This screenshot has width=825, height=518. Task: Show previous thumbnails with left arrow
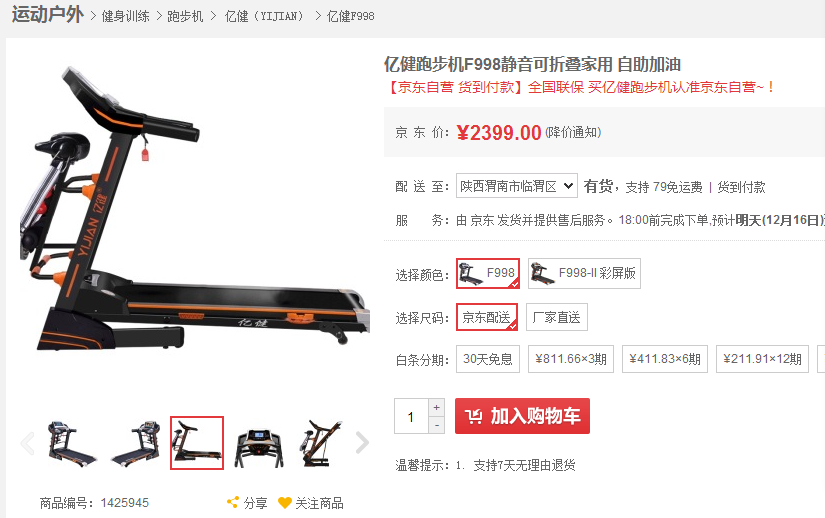click(27, 443)
